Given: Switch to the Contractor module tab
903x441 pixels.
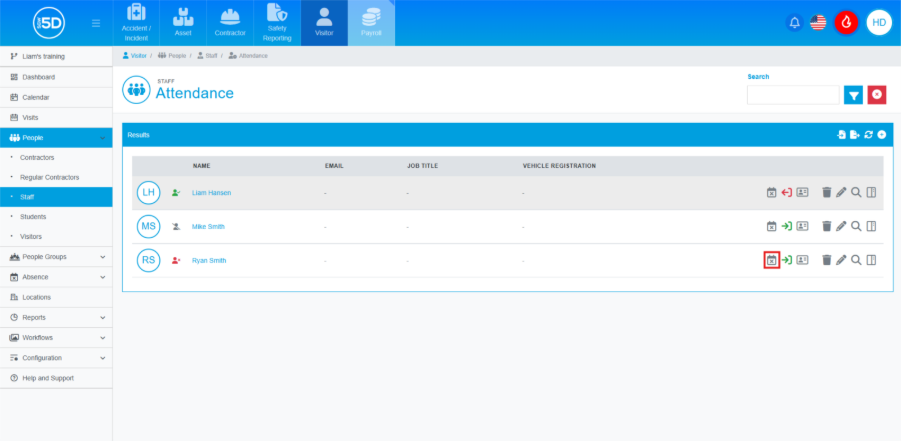Looking at the screenshot, I should (231, 23).
